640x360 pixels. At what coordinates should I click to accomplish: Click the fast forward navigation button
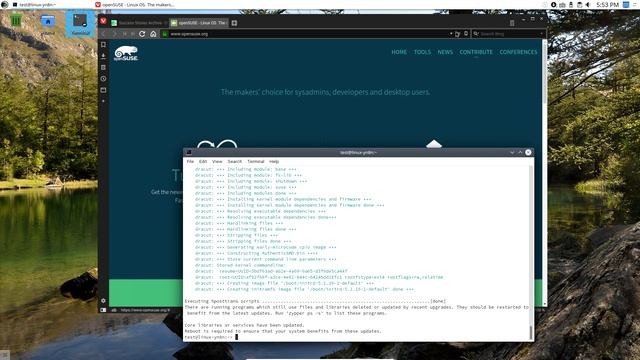[x=133, y=34]
